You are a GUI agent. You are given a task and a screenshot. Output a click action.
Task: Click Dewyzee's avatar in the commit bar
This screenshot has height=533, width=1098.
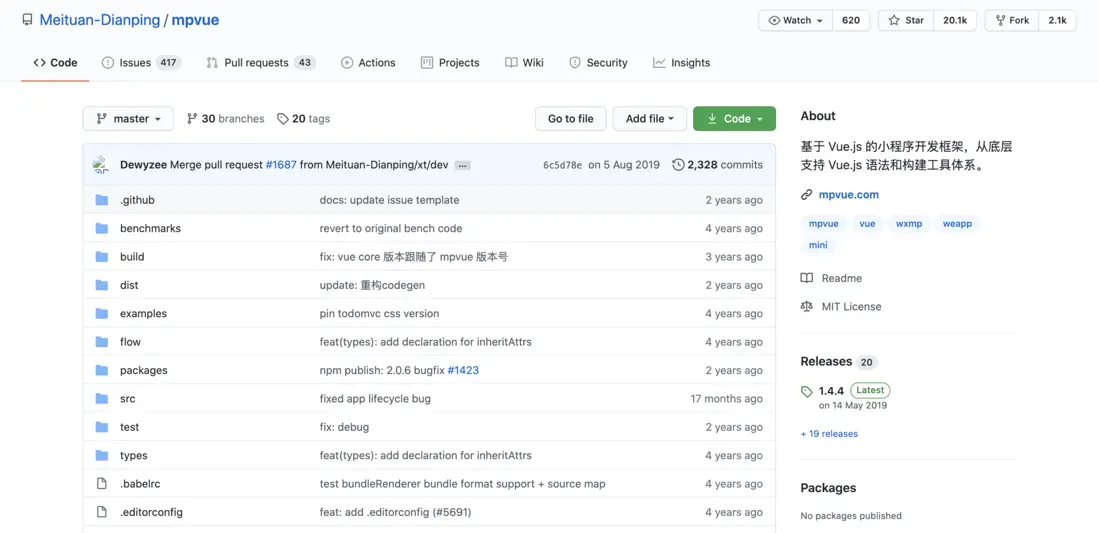101,165
